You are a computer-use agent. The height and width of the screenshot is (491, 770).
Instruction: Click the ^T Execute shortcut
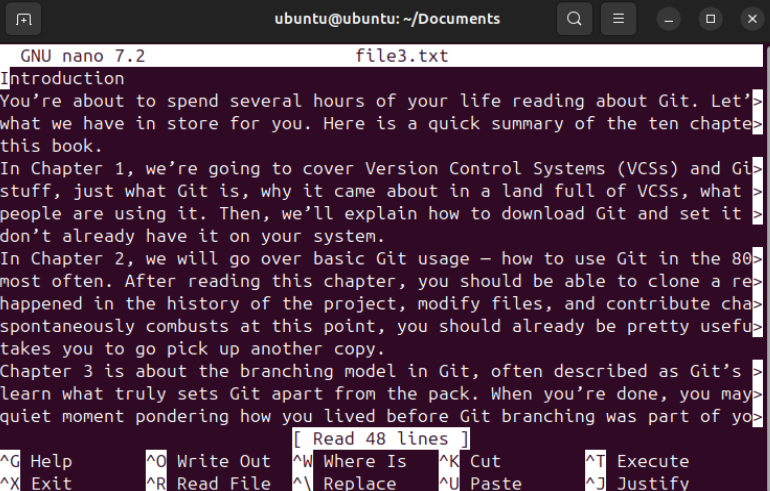tap(637, 462)
